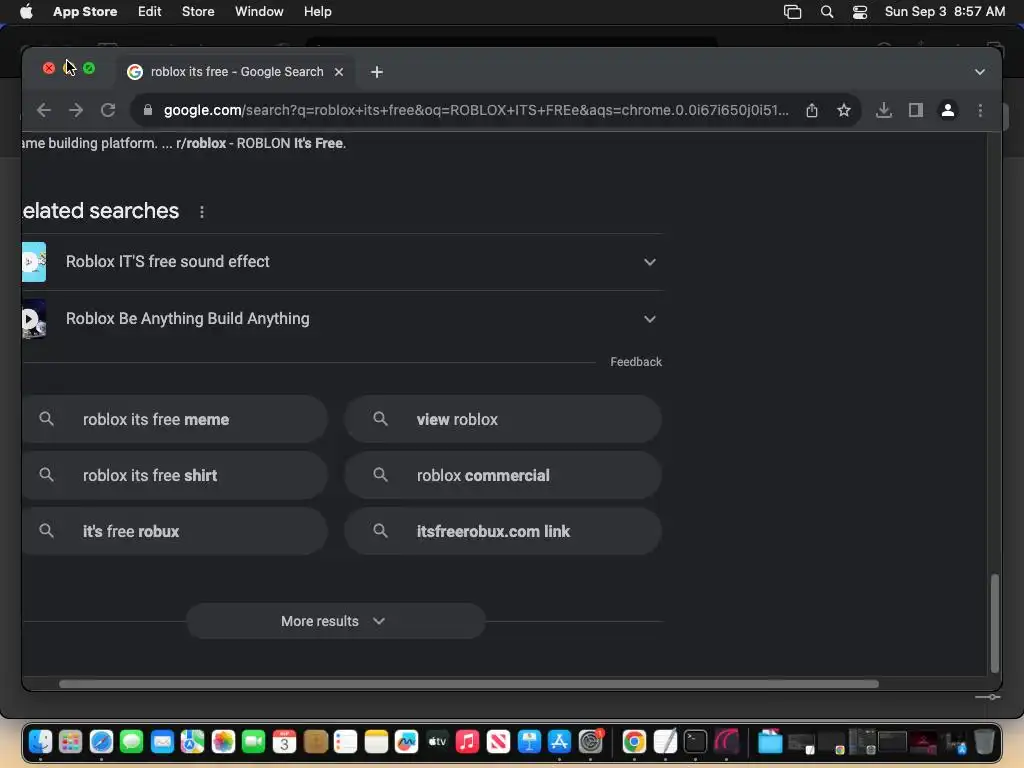Open the Help menu
The width and height of the screenshot is (1024, 768).
pyautogui.click(x=317, y=12)
